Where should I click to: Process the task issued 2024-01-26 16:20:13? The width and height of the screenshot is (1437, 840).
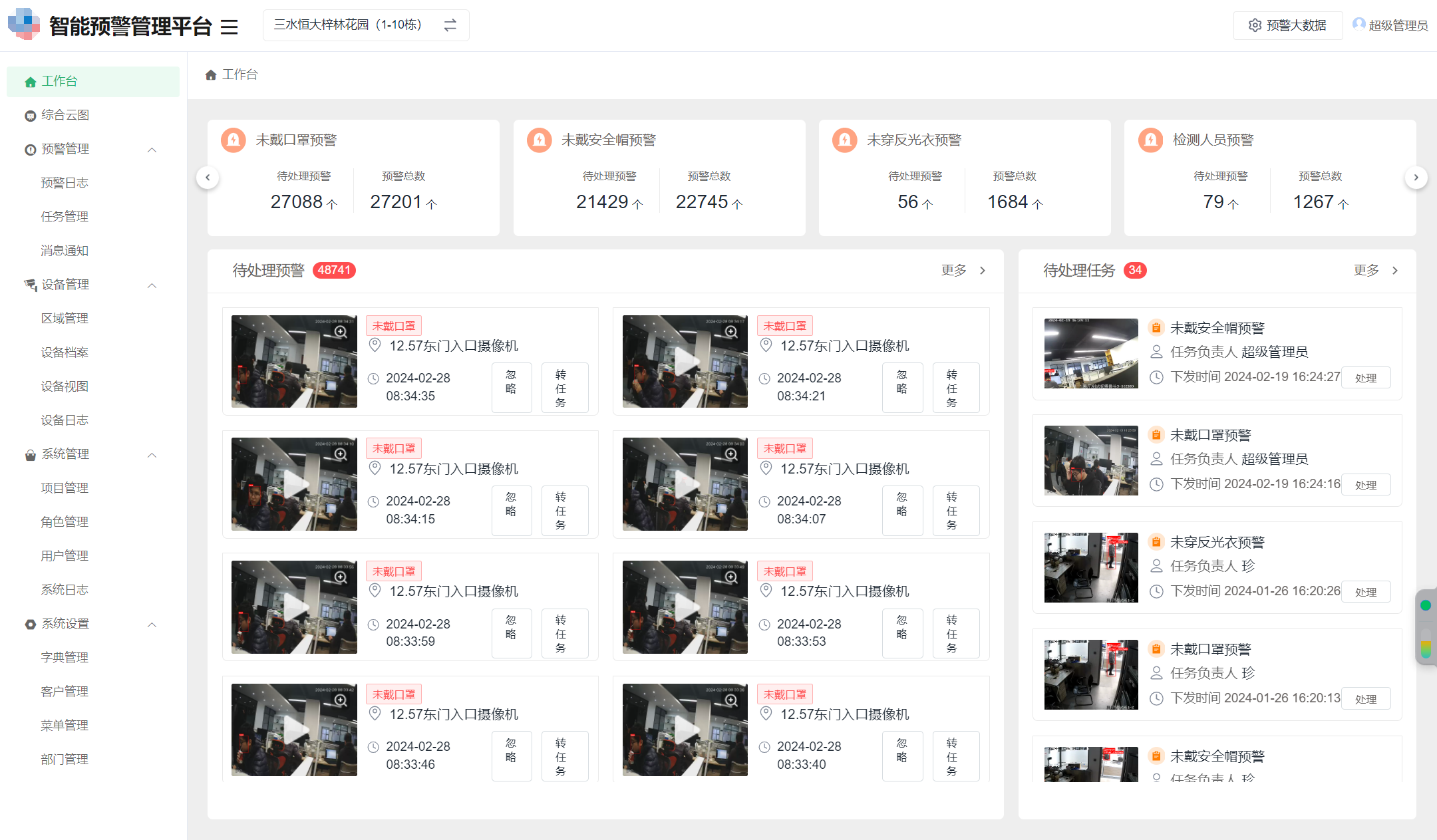[1366, 699]
